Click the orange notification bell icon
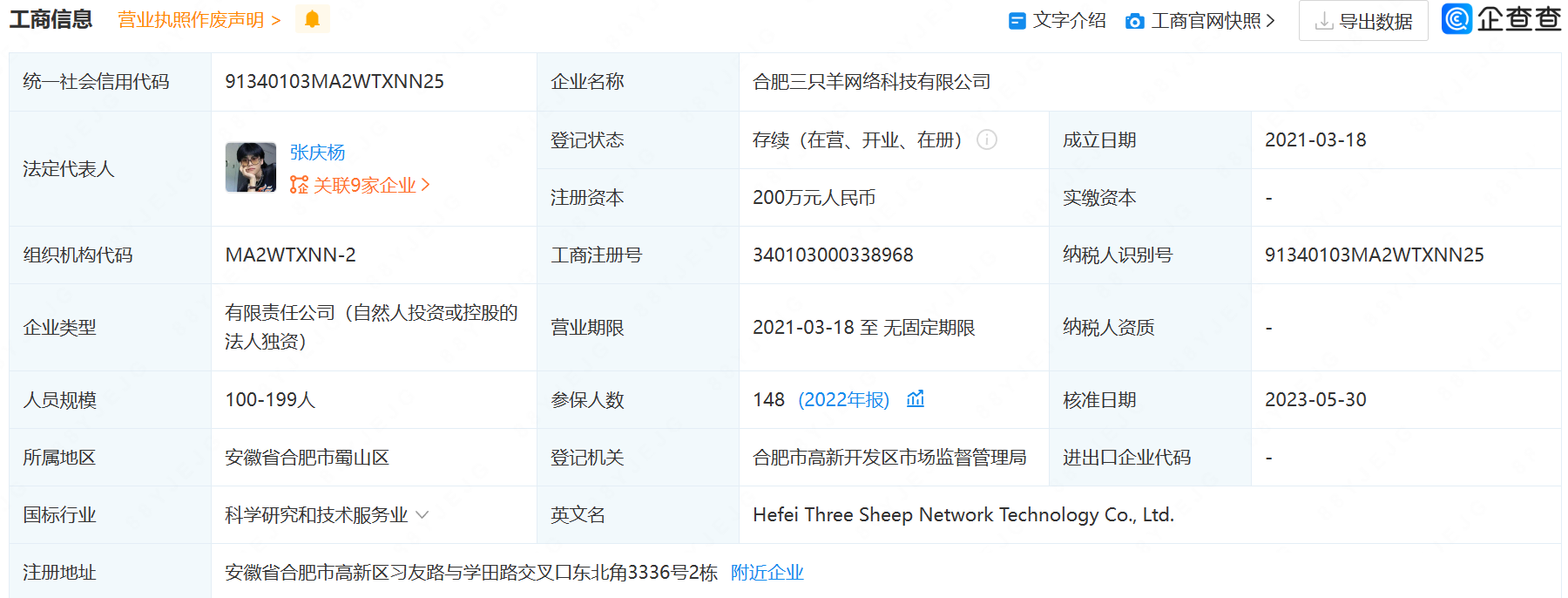 (x=312, y=19)
